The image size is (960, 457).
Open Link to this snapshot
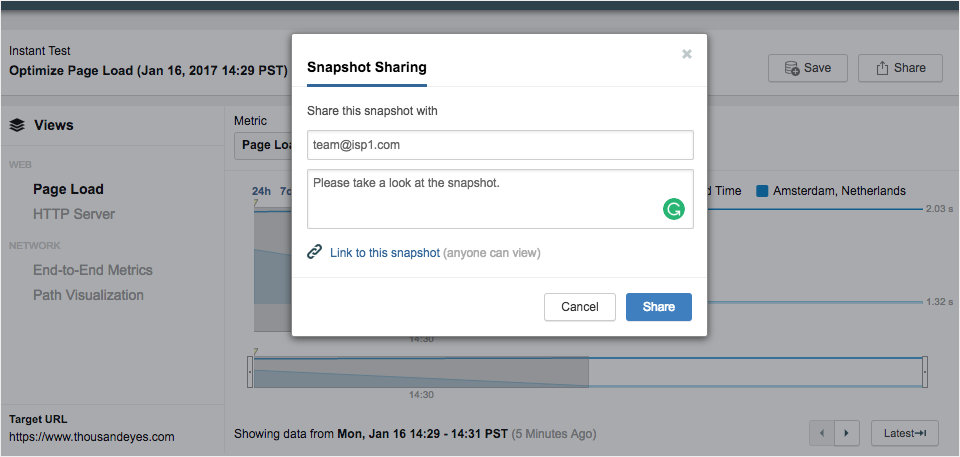[385, 253]
